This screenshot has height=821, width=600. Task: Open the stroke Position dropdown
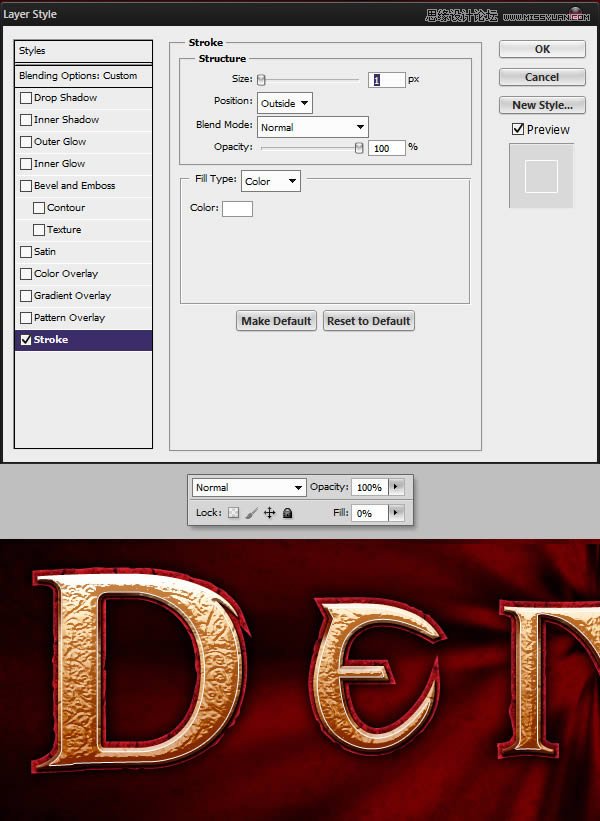pos(284,103)
